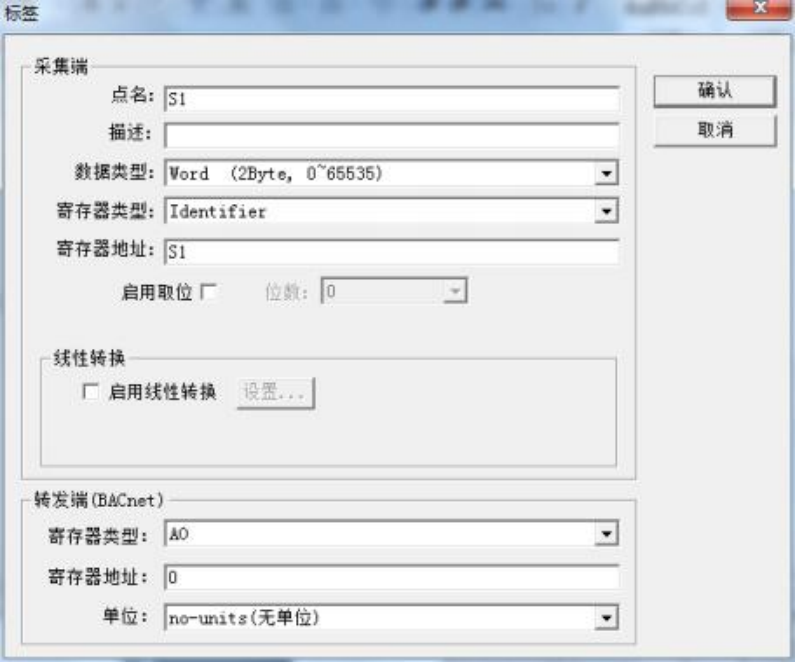The height and width of the screenshot is (662, 796).
Task: Click the 点名 input field containing S1
Action: click(391, 98)
